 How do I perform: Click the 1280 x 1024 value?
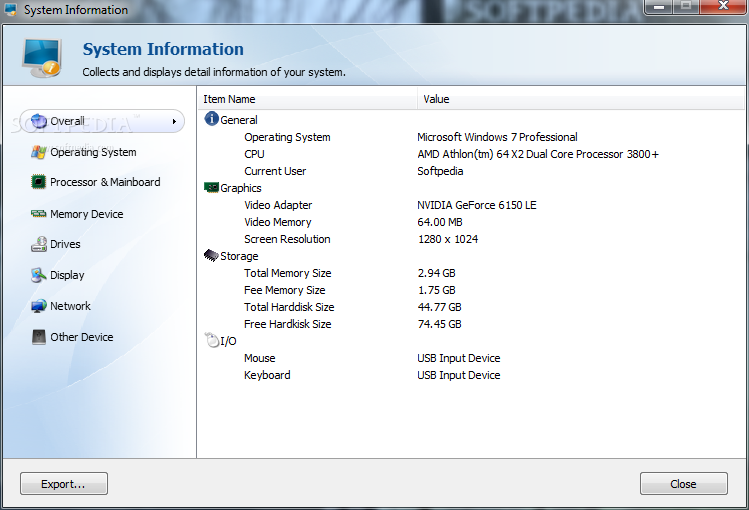tap(448, 239)
